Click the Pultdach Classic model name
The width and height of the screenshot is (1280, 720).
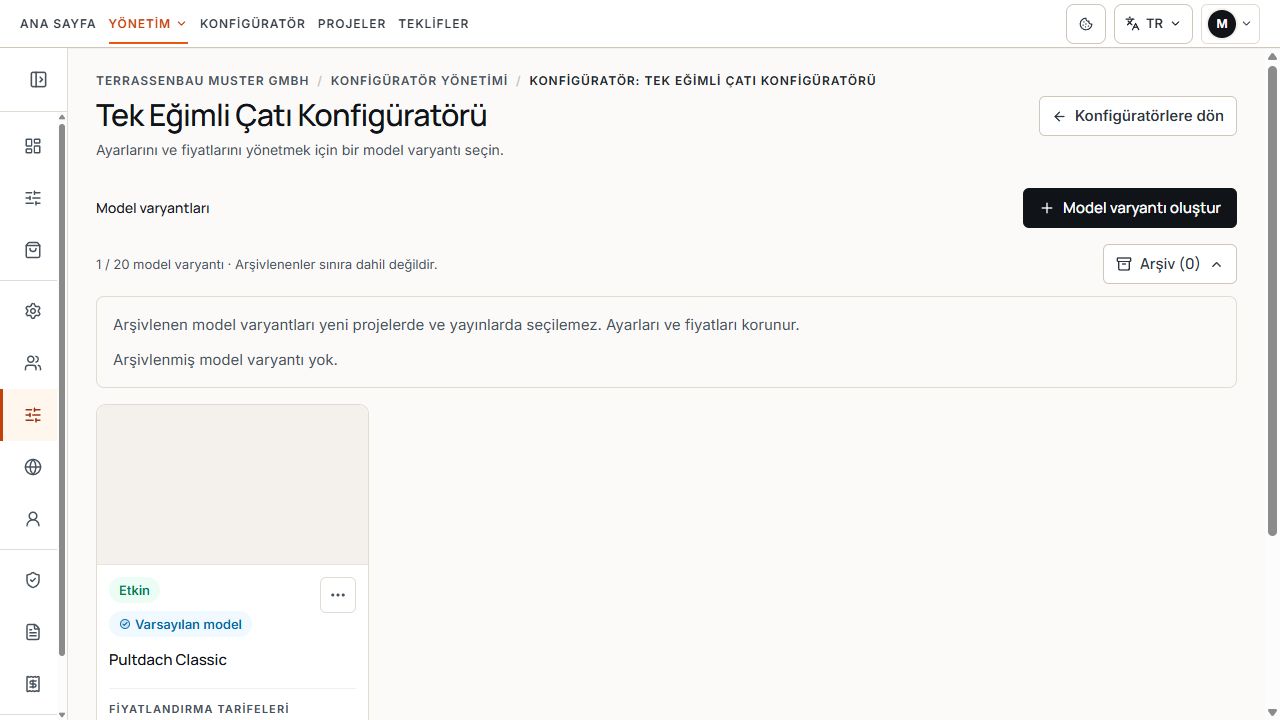pyautogui.click(x=168, y=660)
